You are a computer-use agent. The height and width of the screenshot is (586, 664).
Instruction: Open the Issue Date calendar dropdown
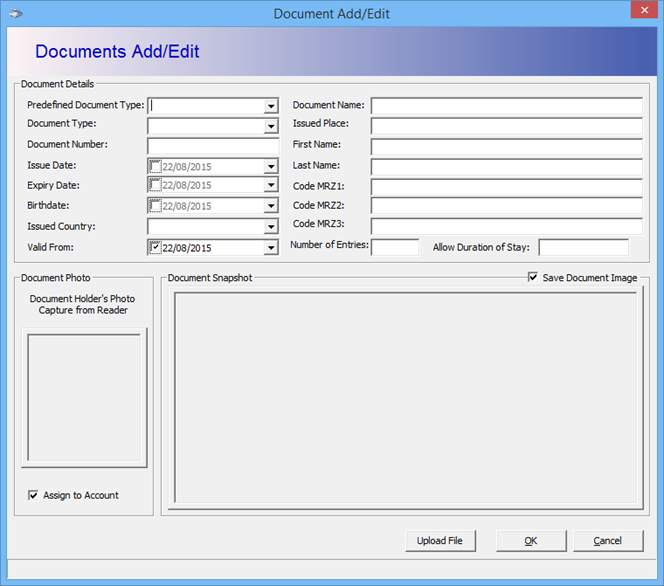(x=271, y=166)
